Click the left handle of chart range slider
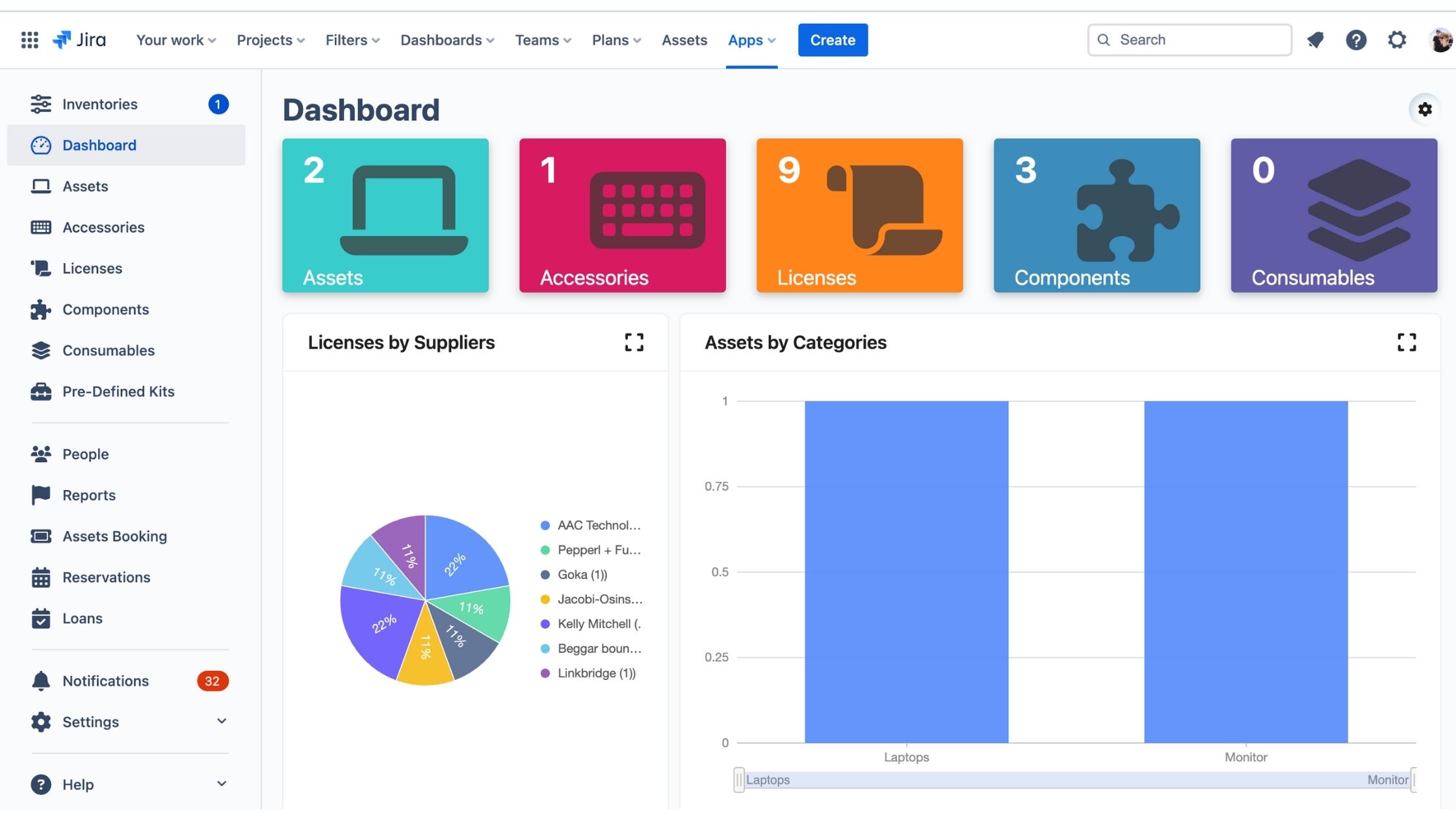1456x819 pixels. click(739, 780)
